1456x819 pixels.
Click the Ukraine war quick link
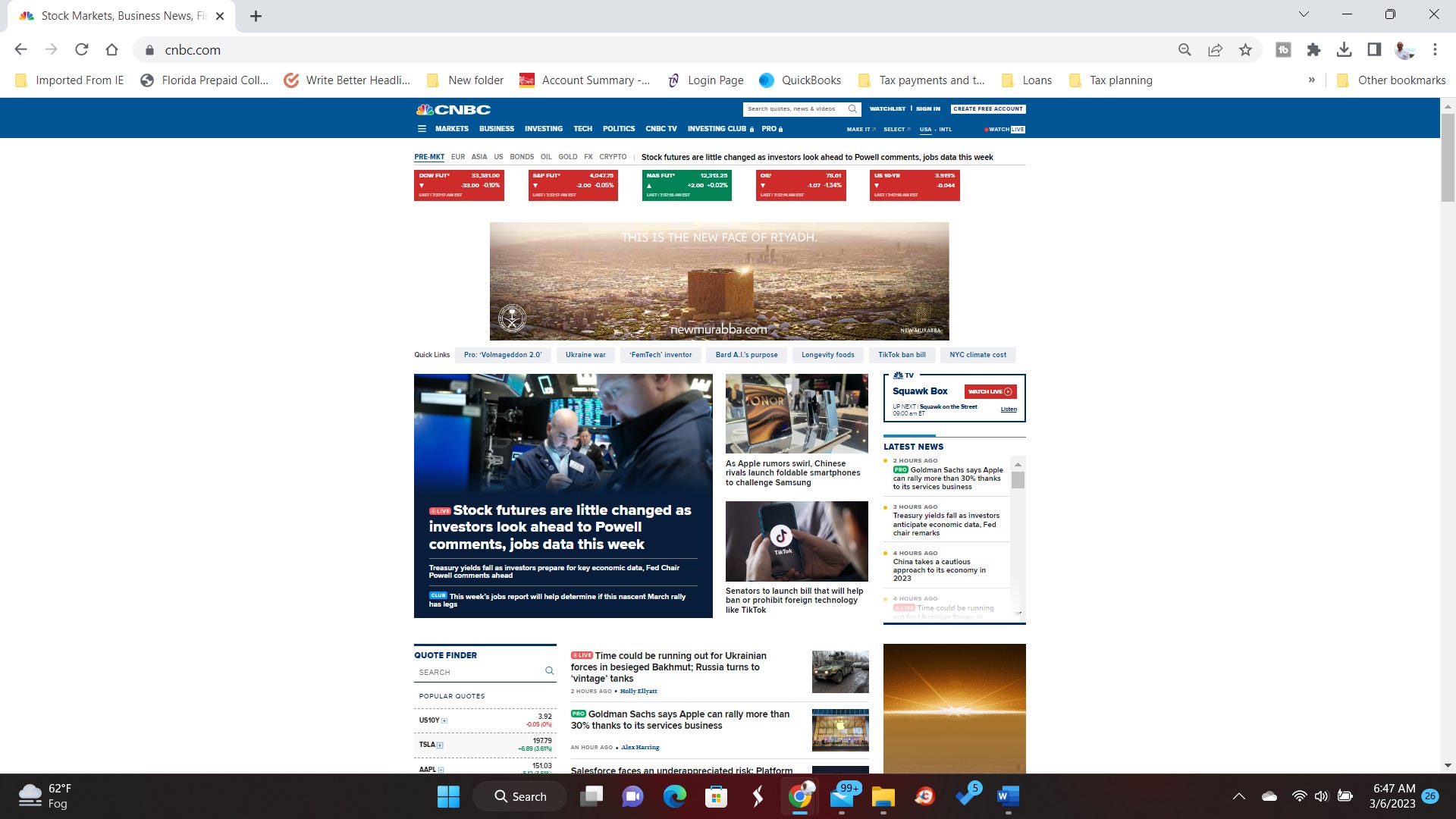coord(585,355)
